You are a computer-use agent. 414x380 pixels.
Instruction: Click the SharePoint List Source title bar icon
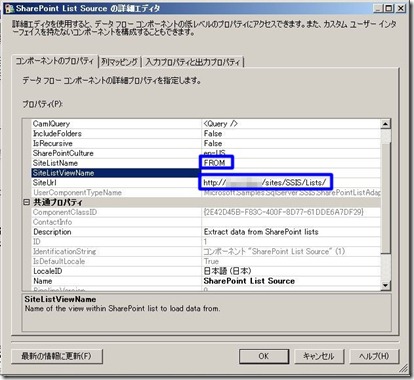point(9,8)
